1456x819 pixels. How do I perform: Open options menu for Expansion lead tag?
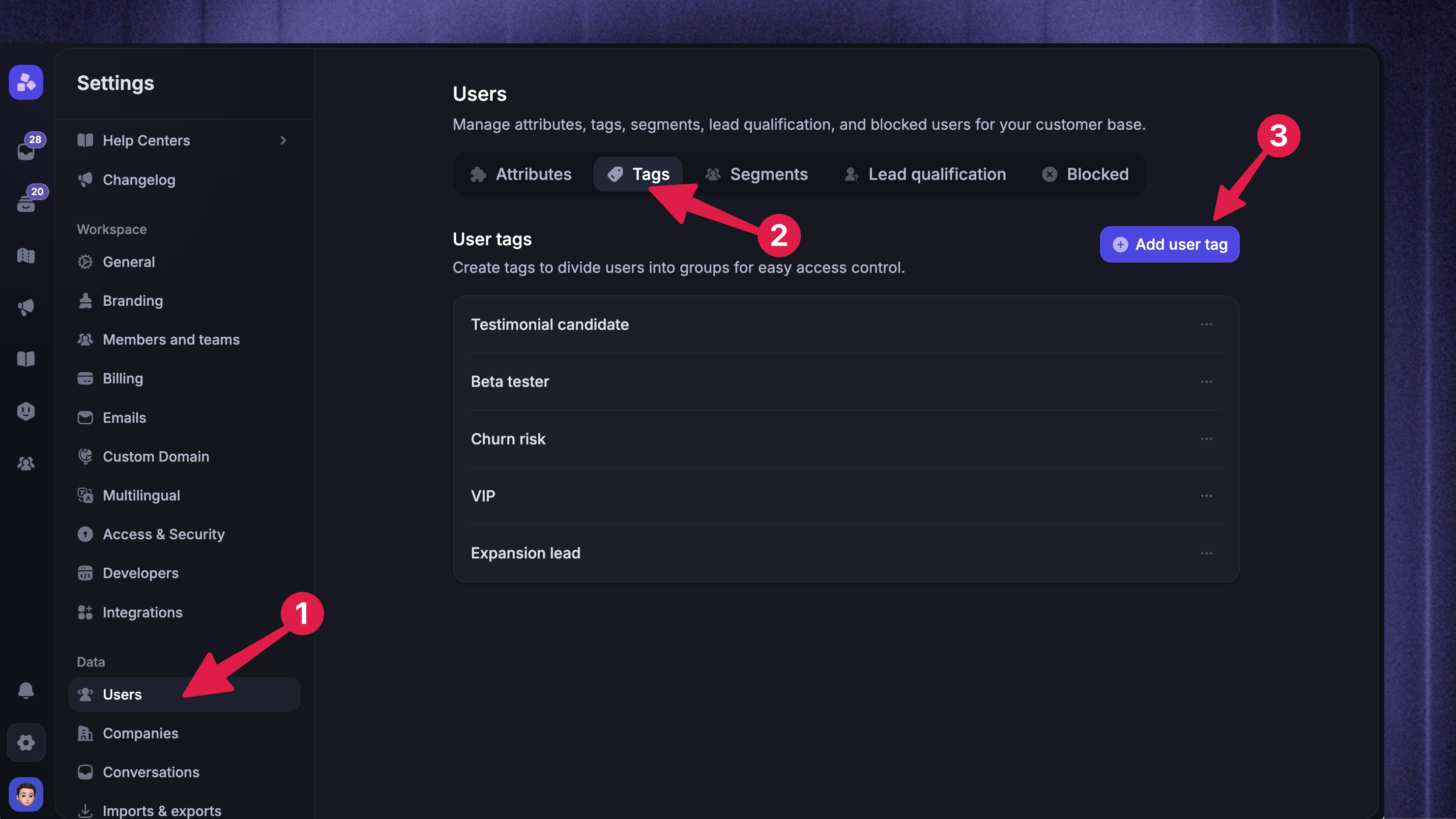1206,554
